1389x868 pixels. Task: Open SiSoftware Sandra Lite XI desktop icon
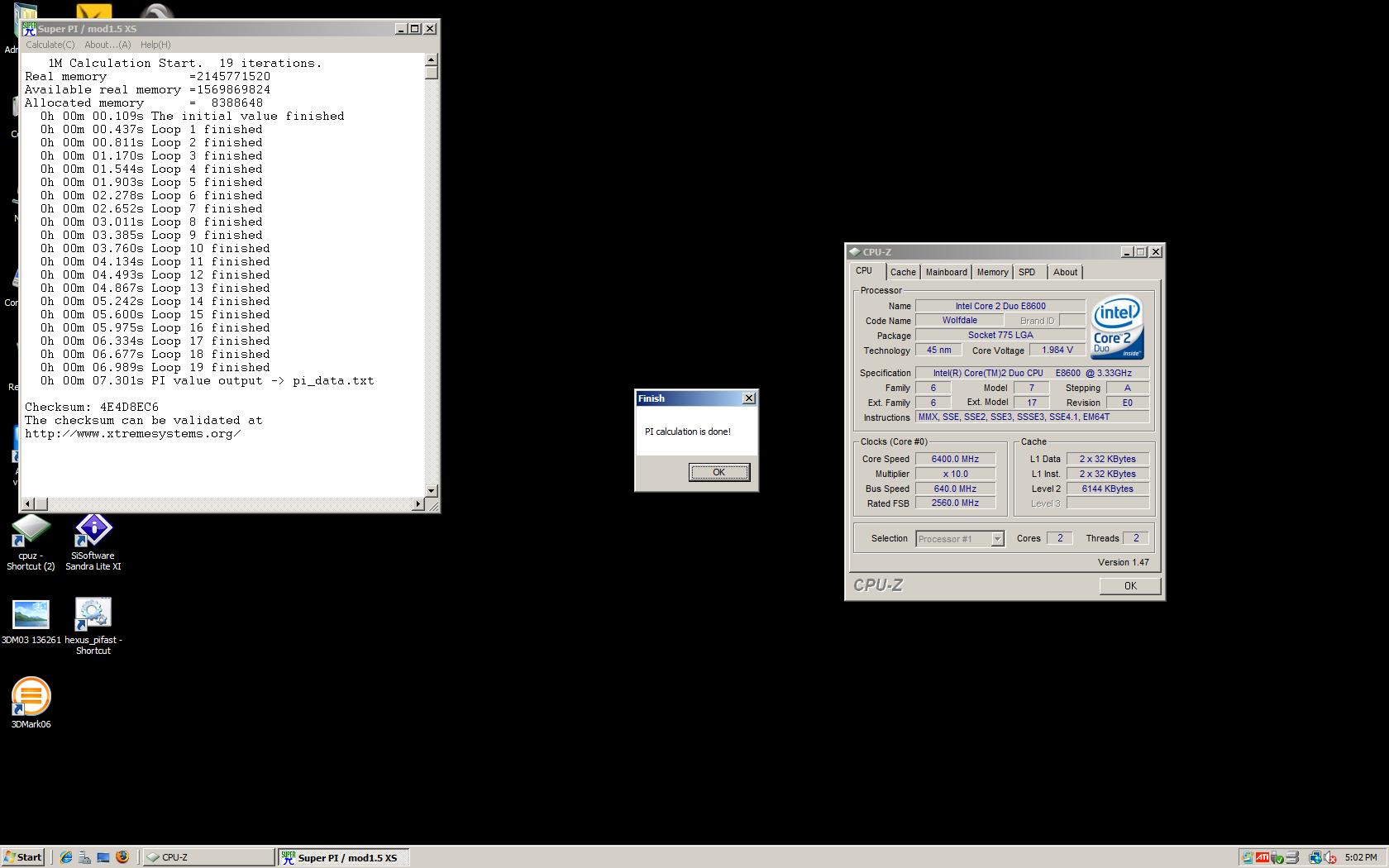tap(93, 542)
